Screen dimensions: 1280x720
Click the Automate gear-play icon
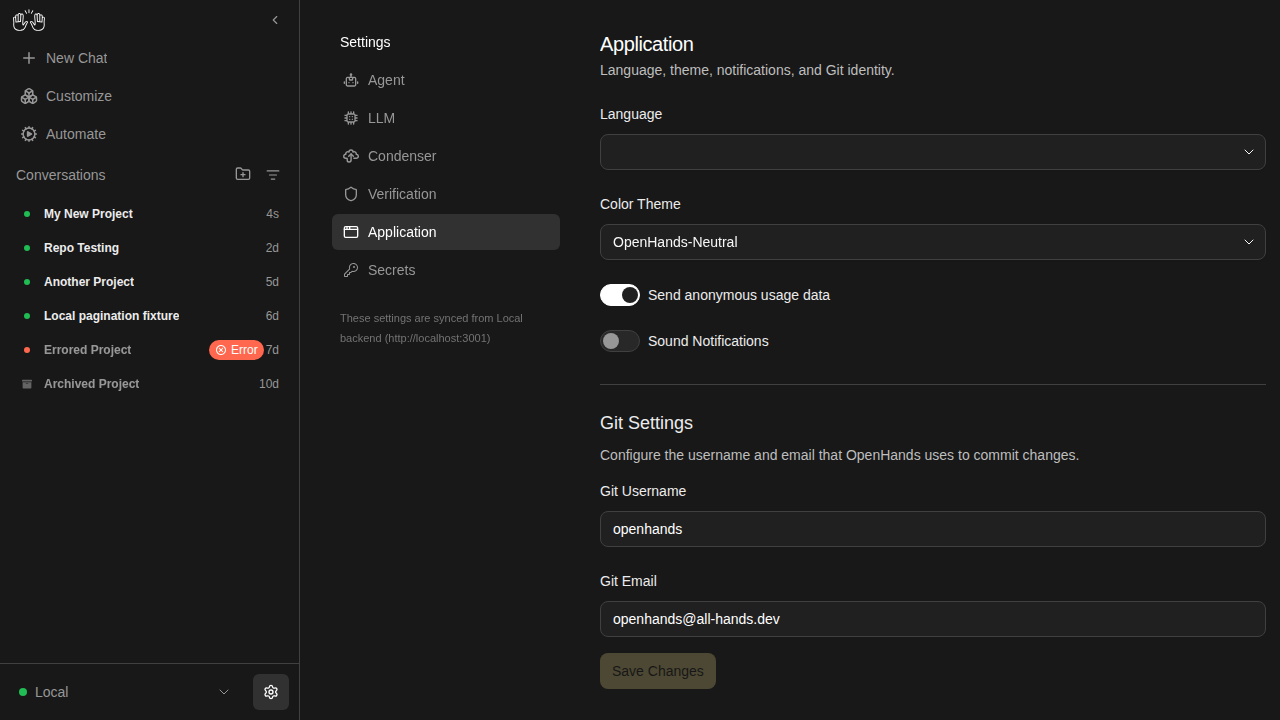click(29, 134)
